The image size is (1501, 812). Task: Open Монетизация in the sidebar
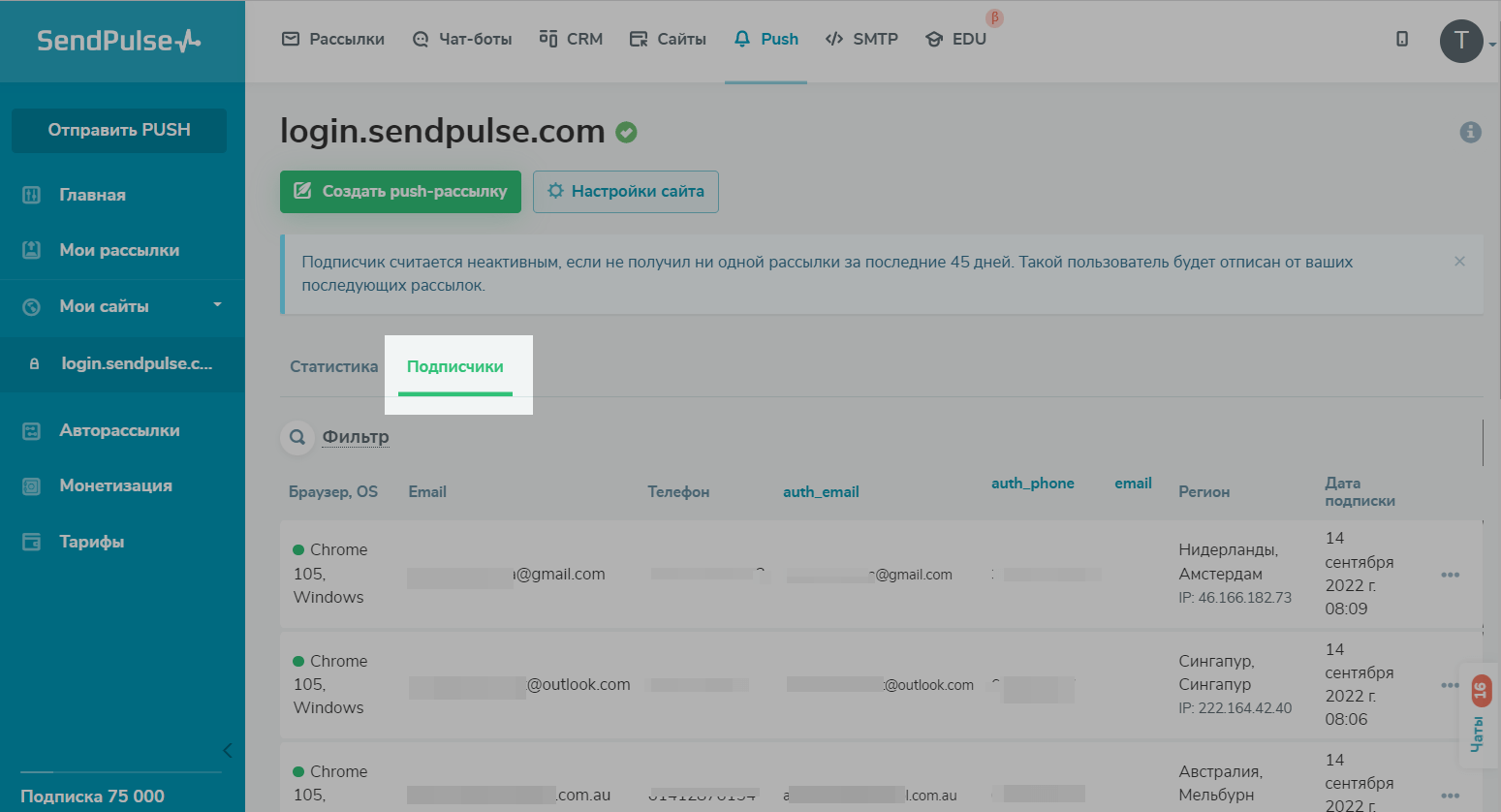click(115, 485)
